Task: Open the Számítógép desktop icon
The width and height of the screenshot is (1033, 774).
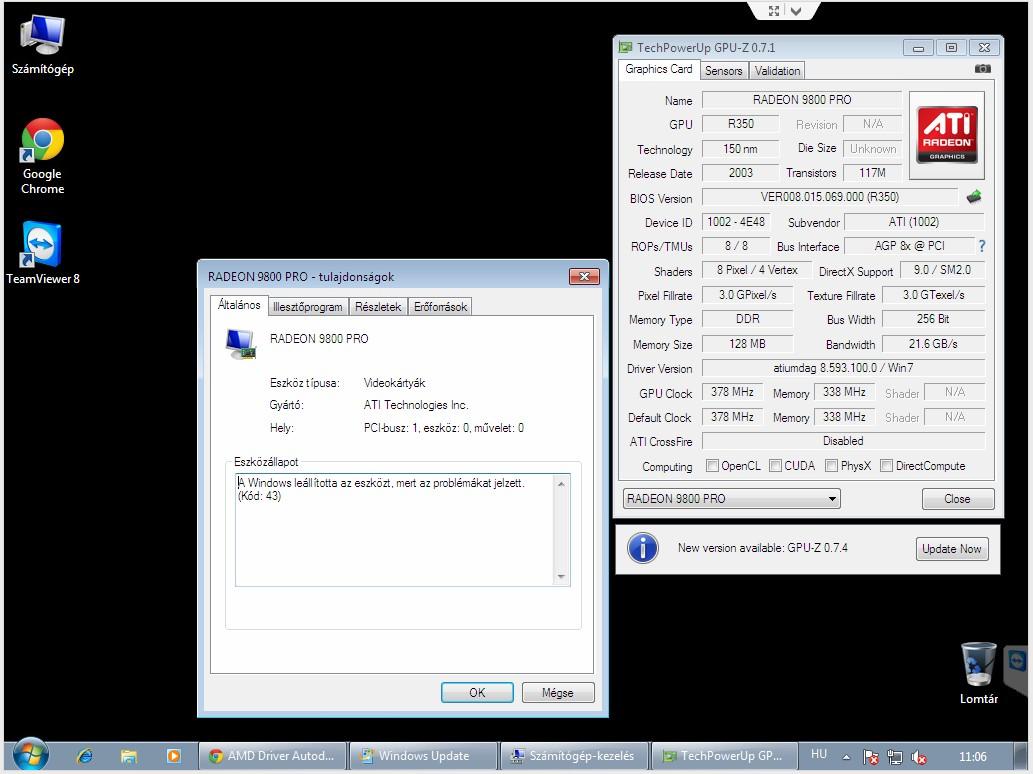Action: 42,45
